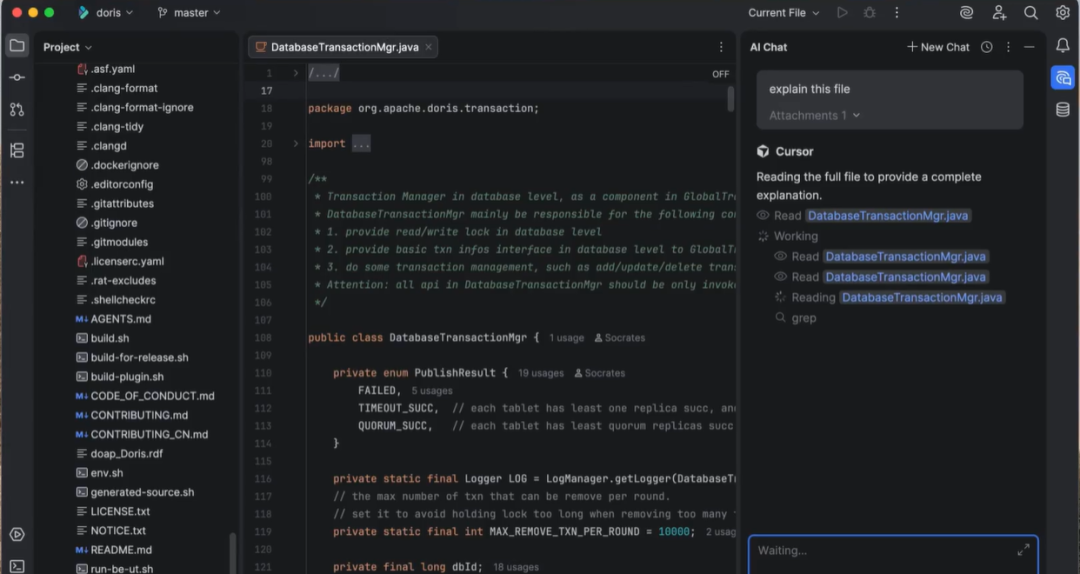Open the Services/Run tool window icon

(17, 534)
